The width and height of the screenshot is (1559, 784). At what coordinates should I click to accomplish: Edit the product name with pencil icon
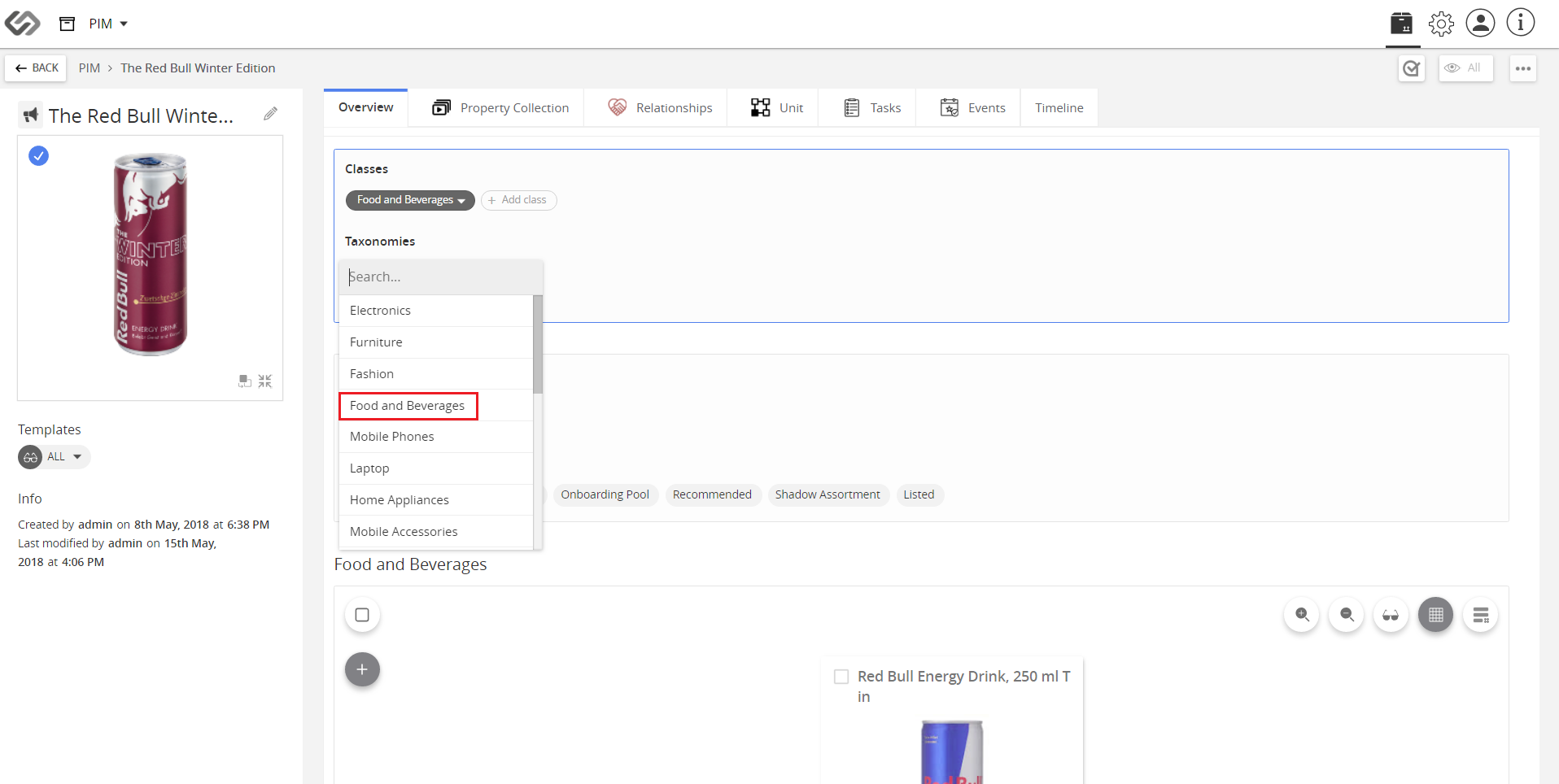(270, 114)
